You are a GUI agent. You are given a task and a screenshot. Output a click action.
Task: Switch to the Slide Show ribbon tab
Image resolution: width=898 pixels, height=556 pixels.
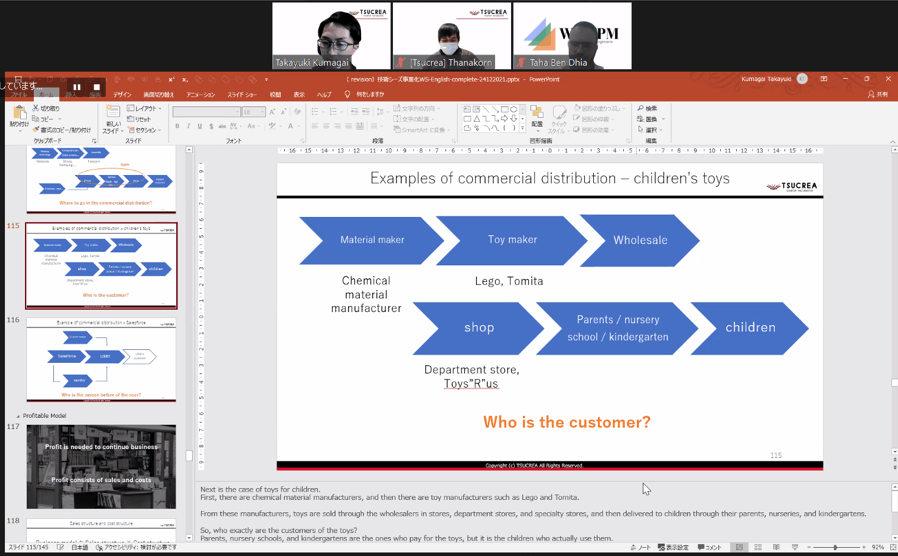[x=242, y=95]
